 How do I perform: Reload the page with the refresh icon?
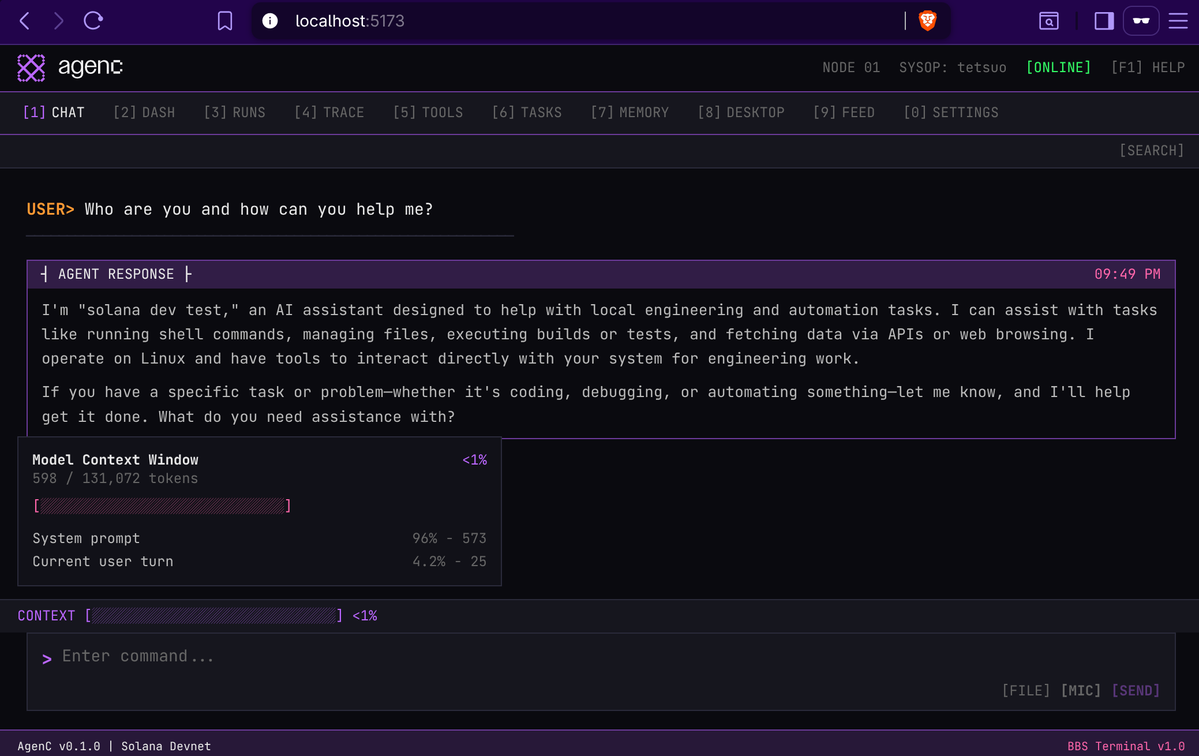93,21
